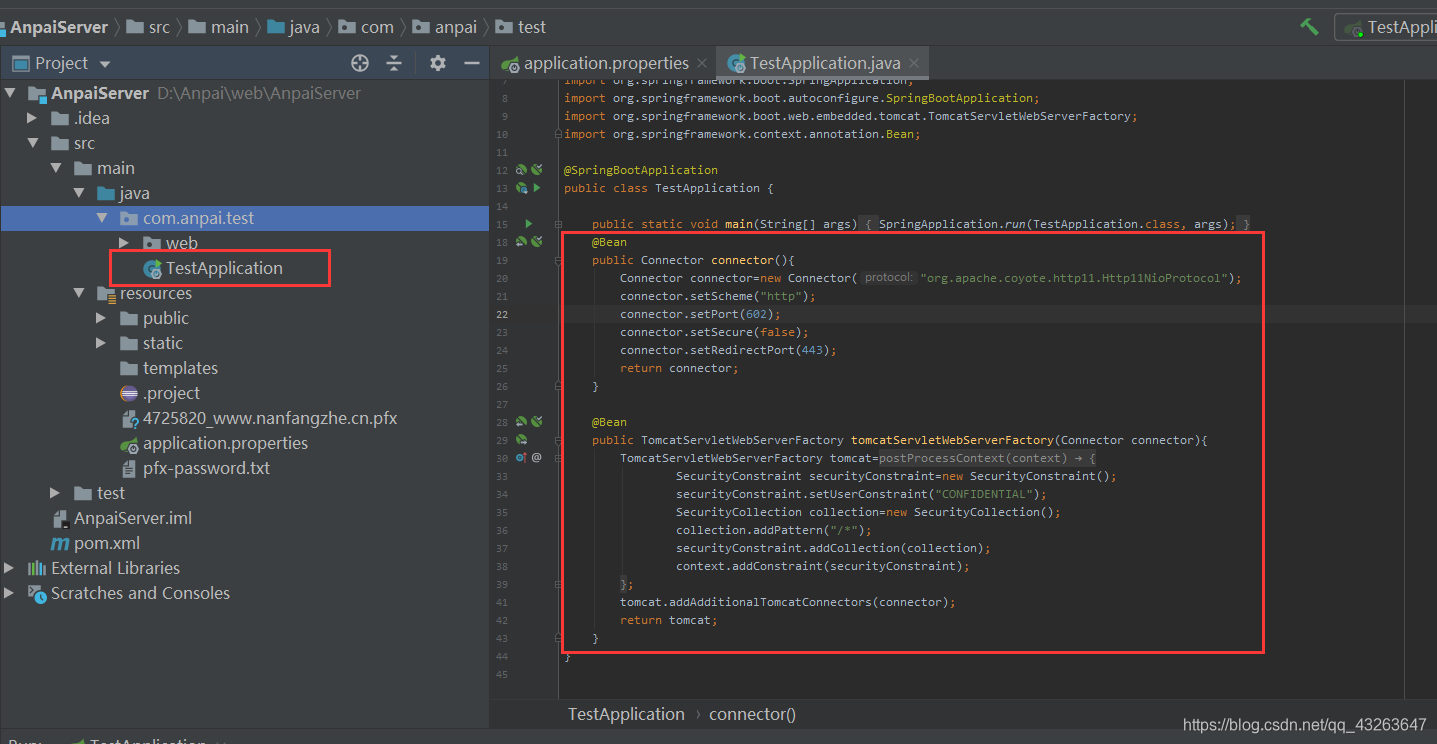1437x744 pixels.
Task: Click the first Spring bean gutter icon on line 28
Action: (x=521, y=422)
